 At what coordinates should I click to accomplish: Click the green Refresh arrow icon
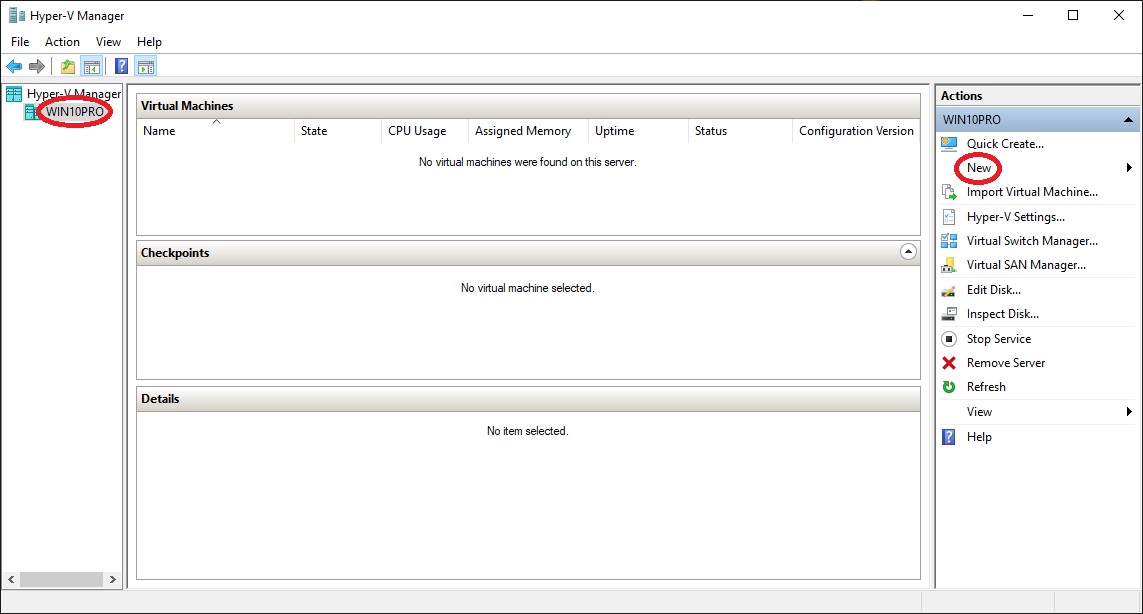tap(949, 387)
